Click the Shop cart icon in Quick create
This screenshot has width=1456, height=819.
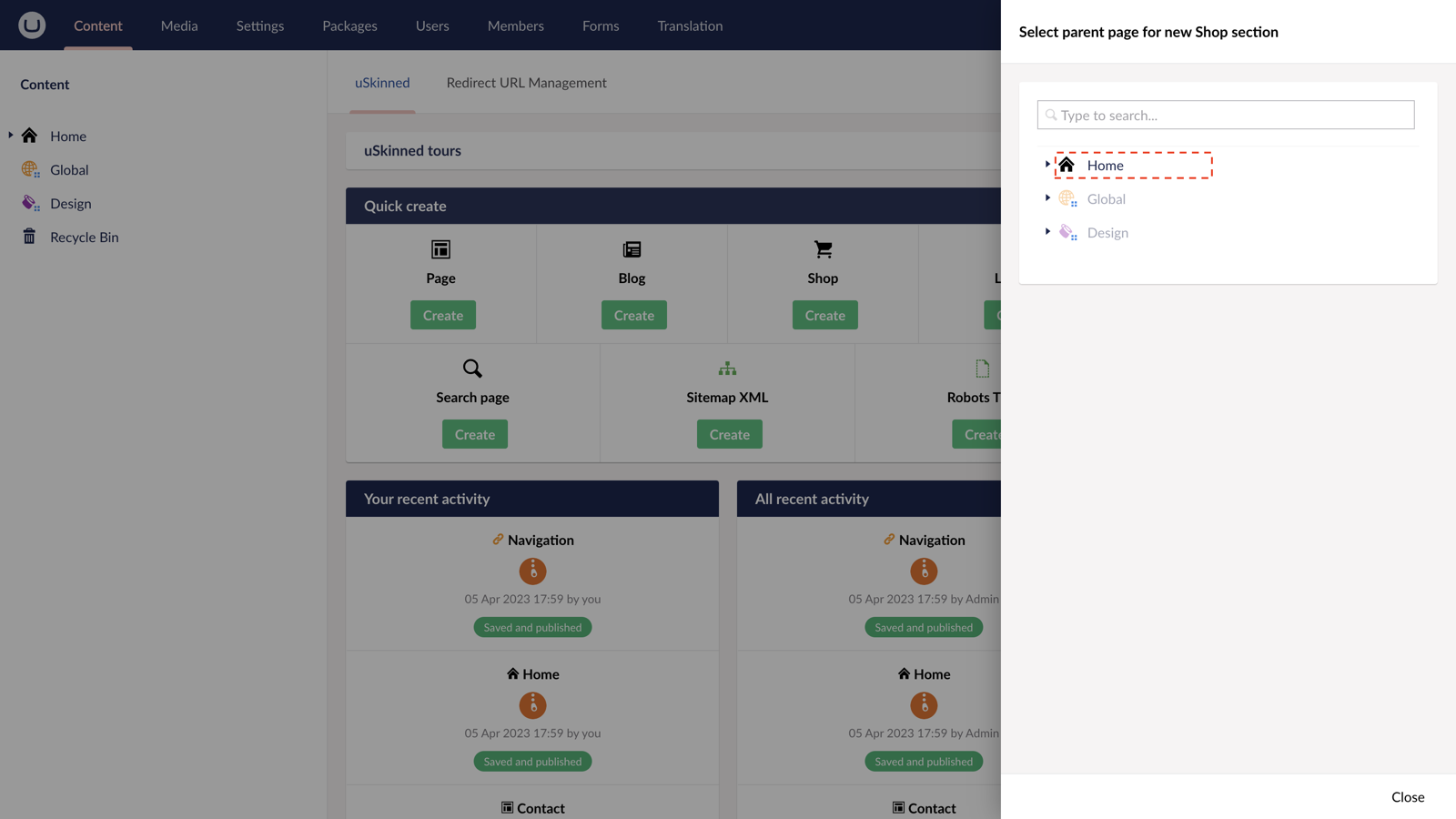(822, 248)
